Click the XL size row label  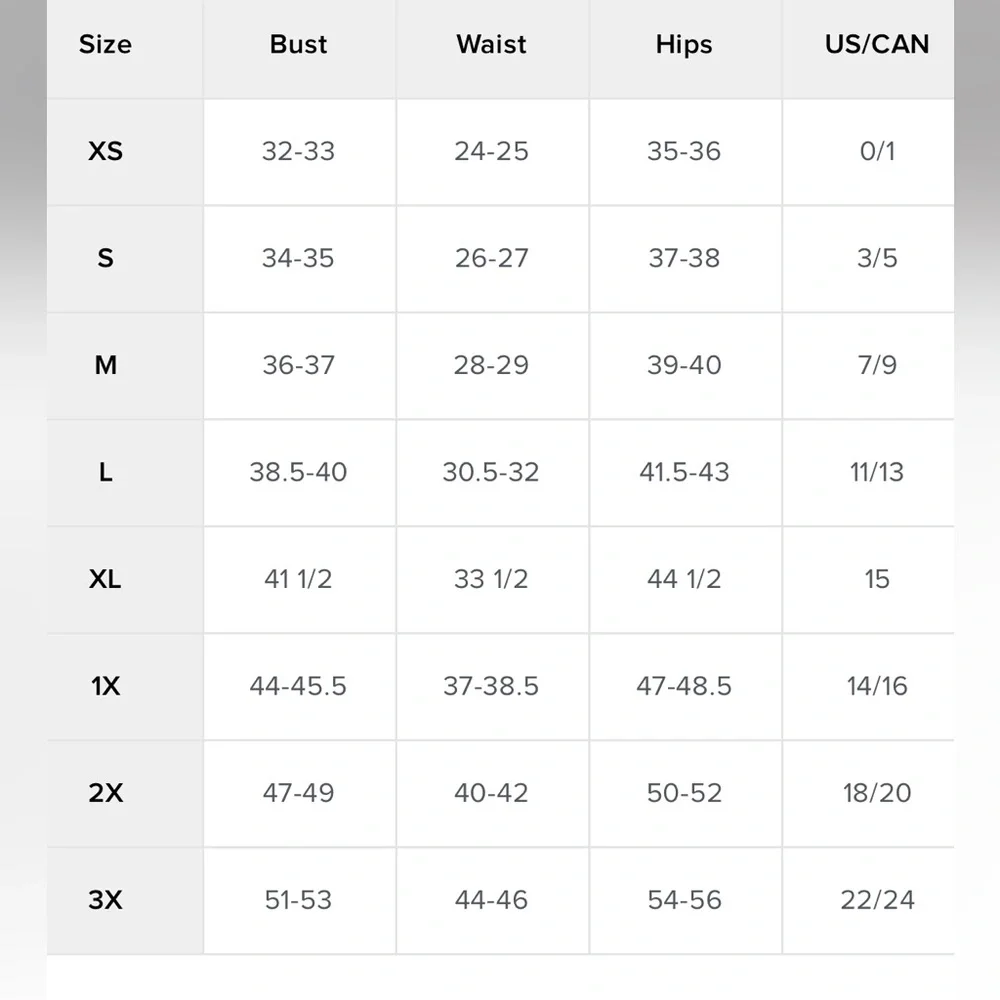(x=105, y=580)
